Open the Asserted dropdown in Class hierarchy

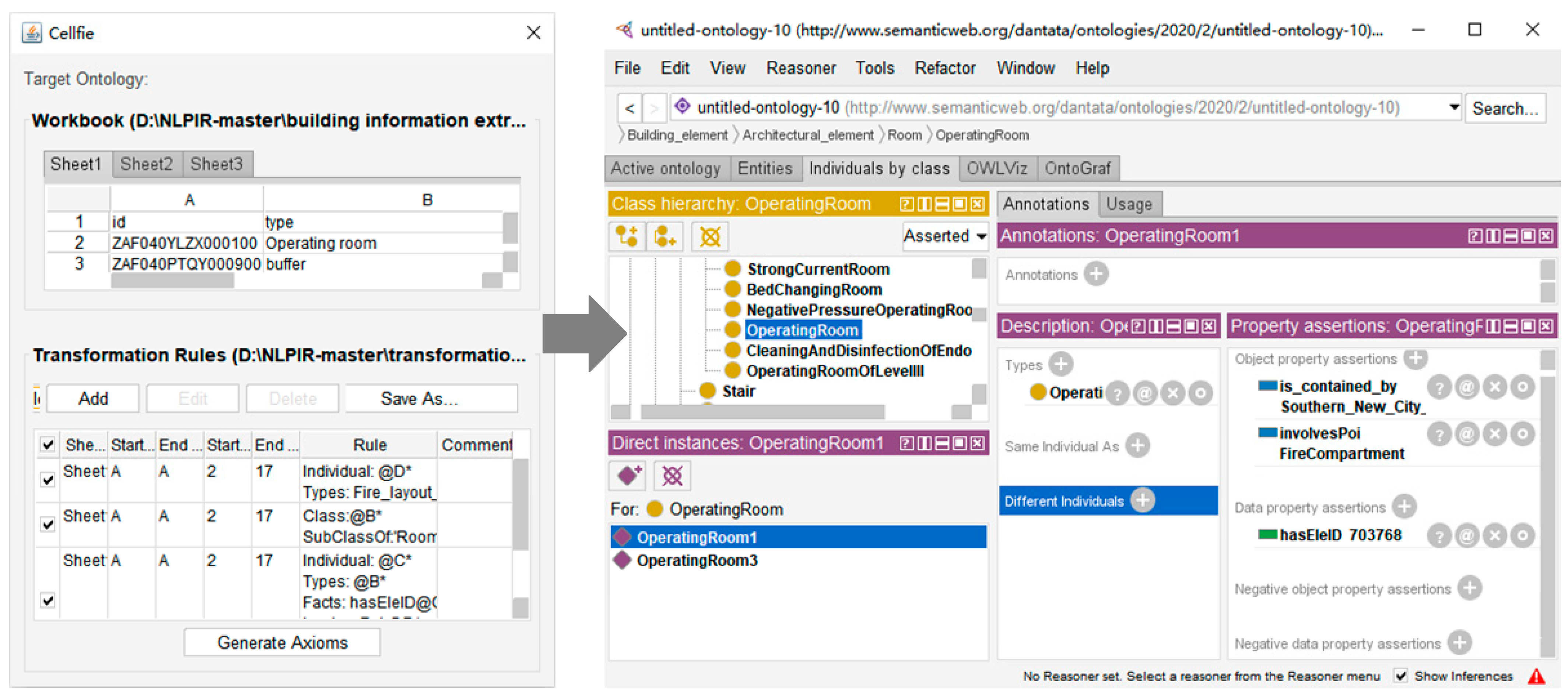click(x=945, y=236)
